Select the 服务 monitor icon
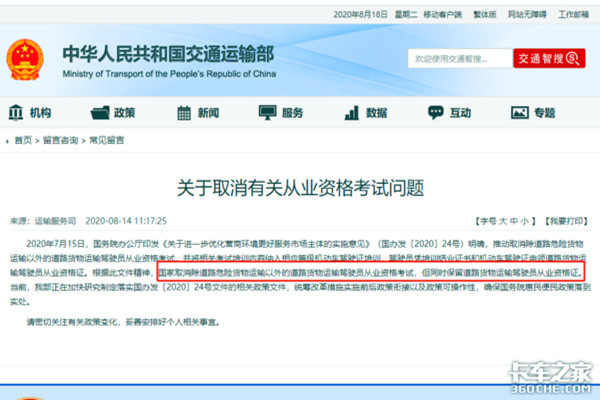The height and width of the screenshot is (400, 600). click(269, 113)
